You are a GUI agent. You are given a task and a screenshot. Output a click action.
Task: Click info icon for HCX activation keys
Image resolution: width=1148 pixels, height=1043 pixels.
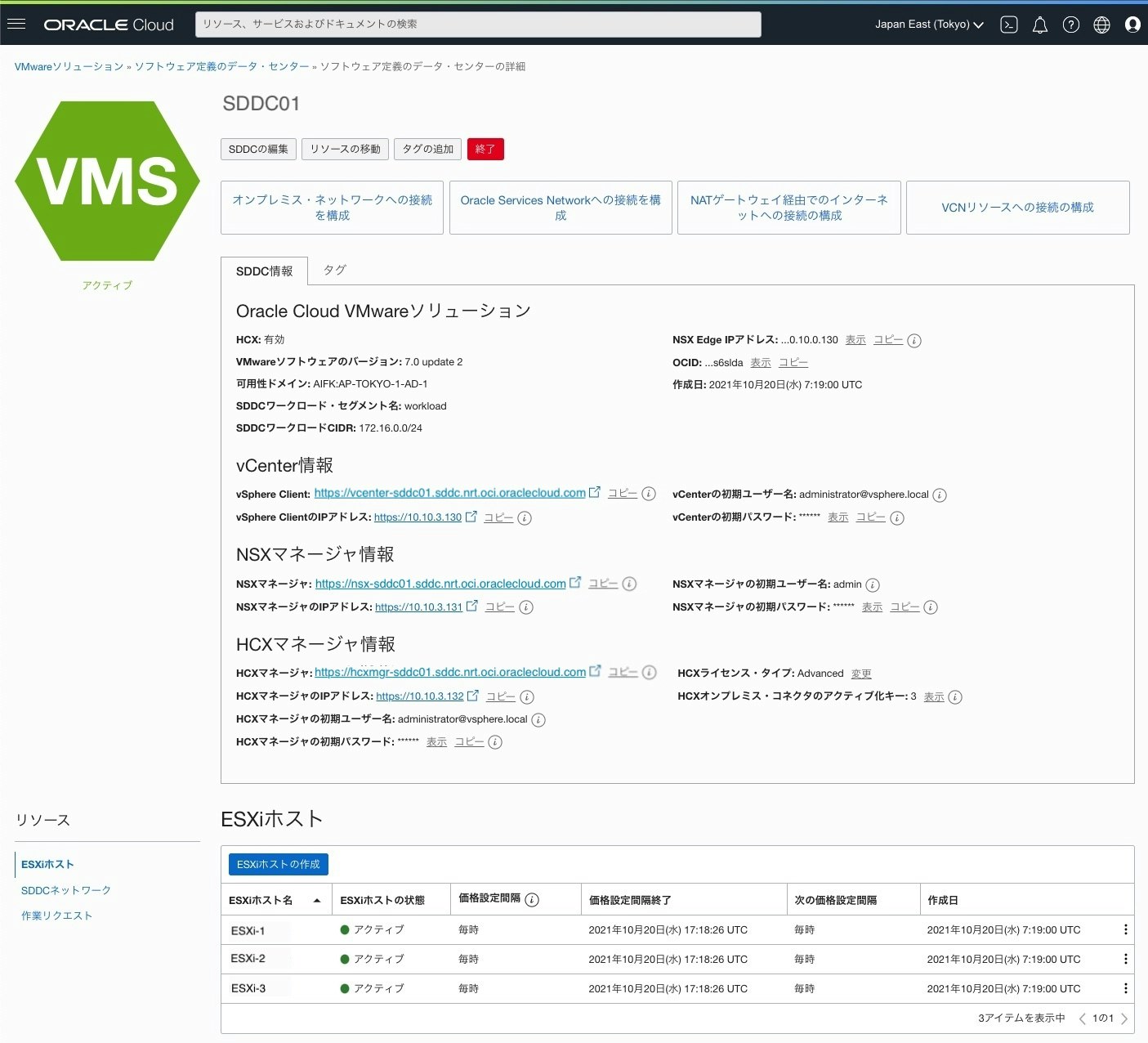955,697
